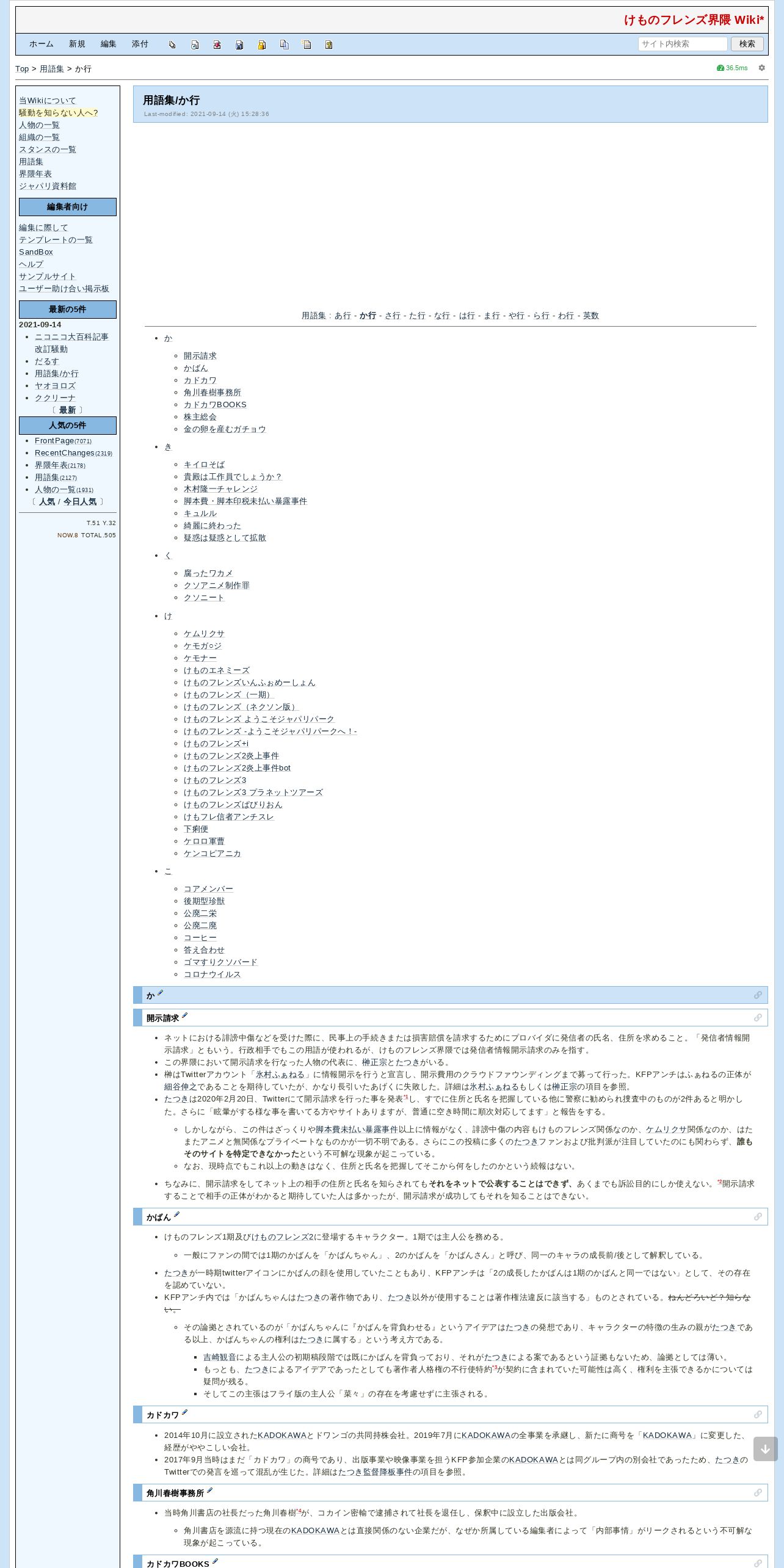The image size is (784, 1568).
Task: Jump to ケムリクサ in contents list
Action: coord(204,634)
